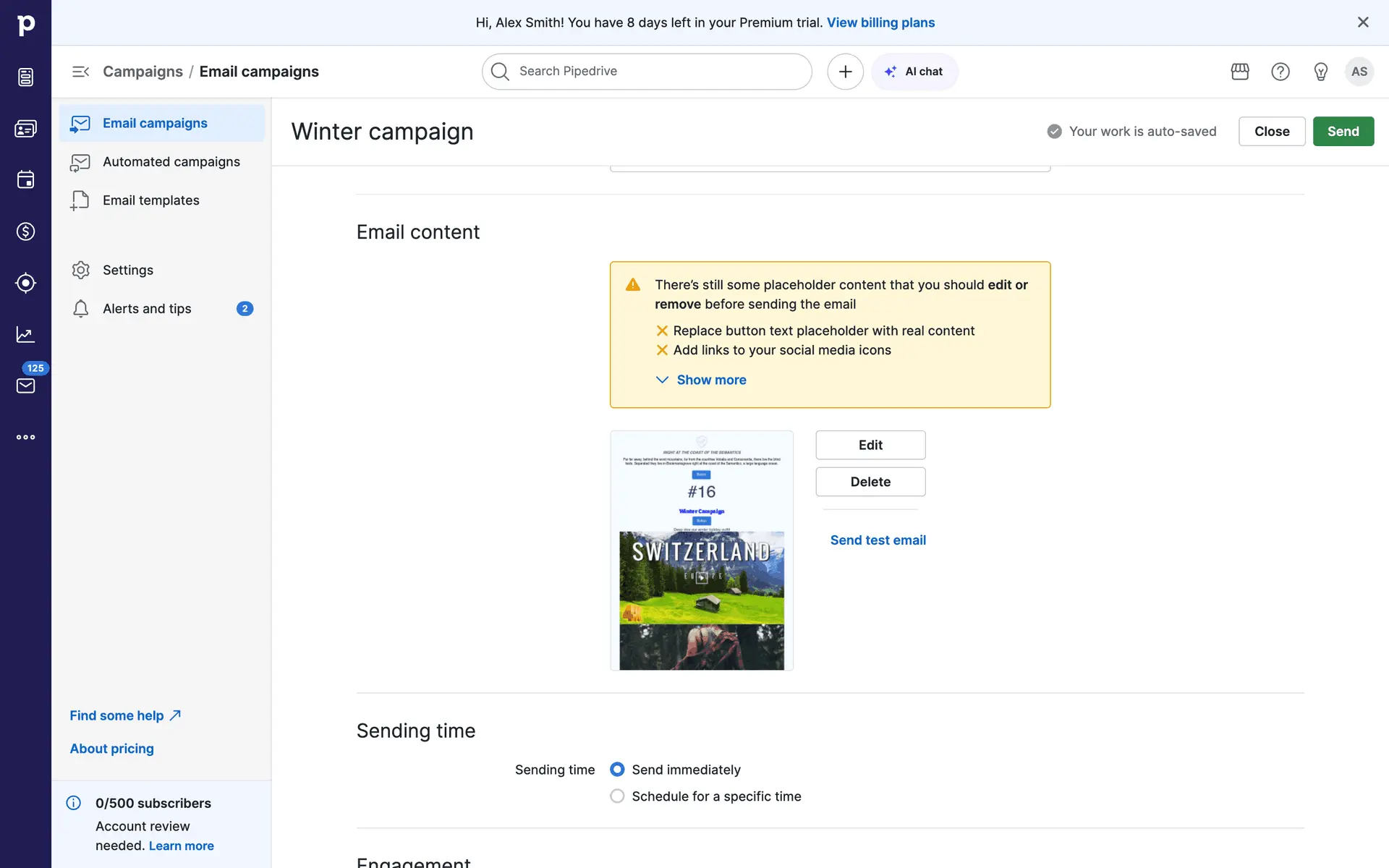
Task: Go to Automated campaigns section
Action: point(171,162)
